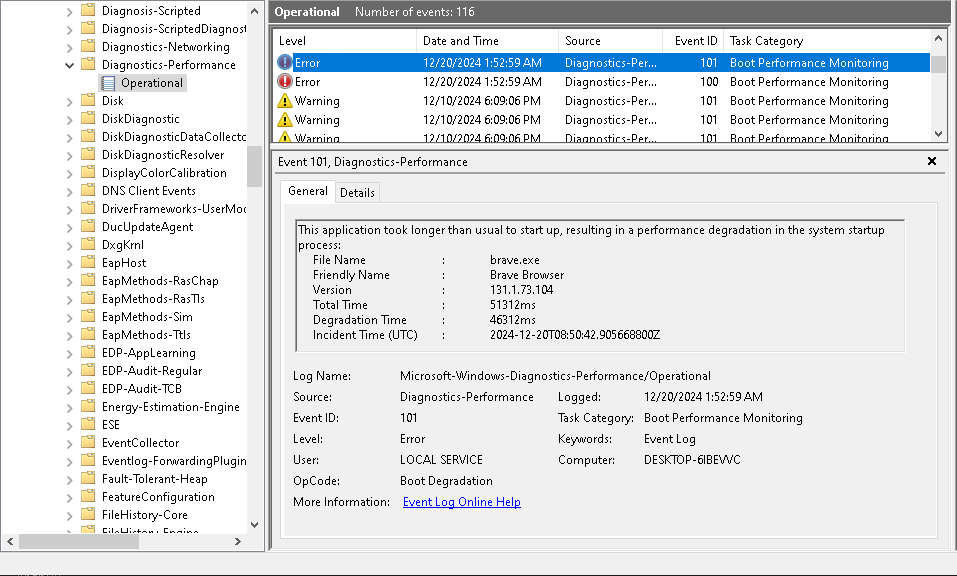The width and height of the screenshot is (957, 576).
Task: Click the LOCAL SERVICE user value
Action: [x=441, y=459]
